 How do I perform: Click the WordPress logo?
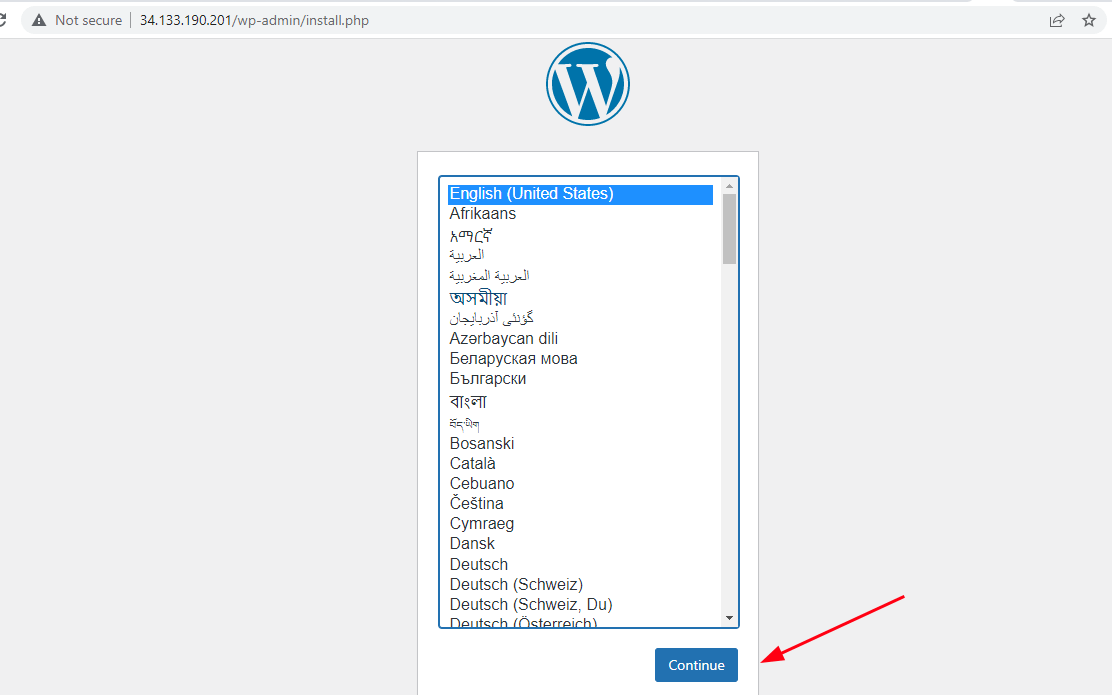[587, 84]
